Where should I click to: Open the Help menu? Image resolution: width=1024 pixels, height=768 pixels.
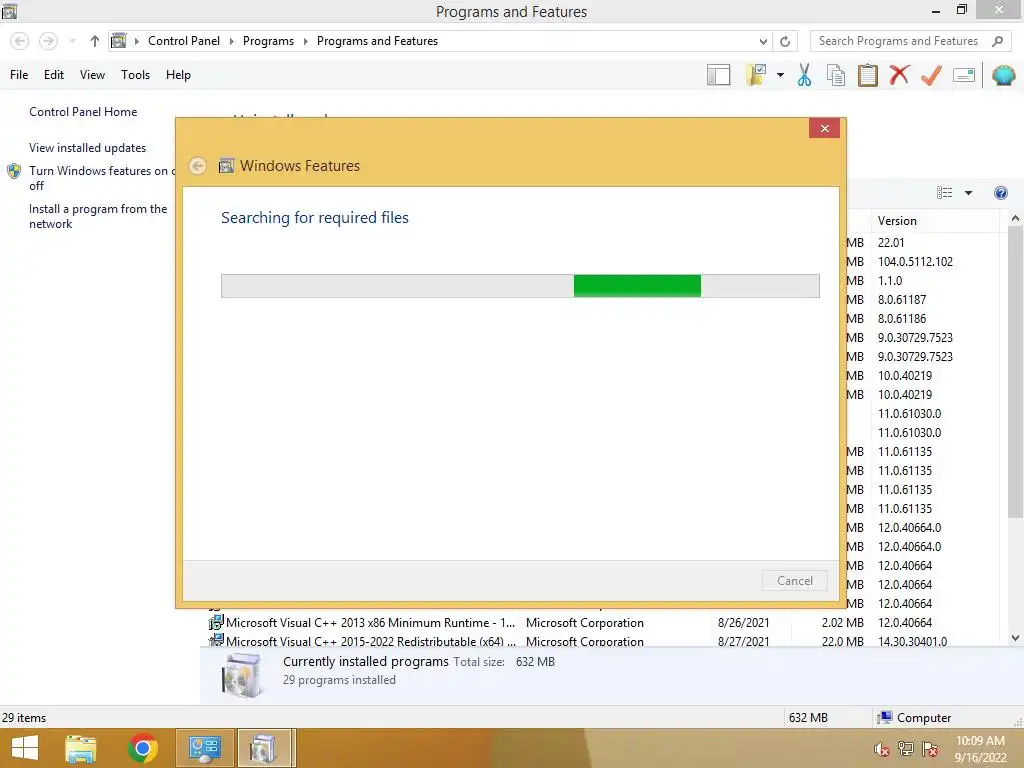[x=178, y=74]
